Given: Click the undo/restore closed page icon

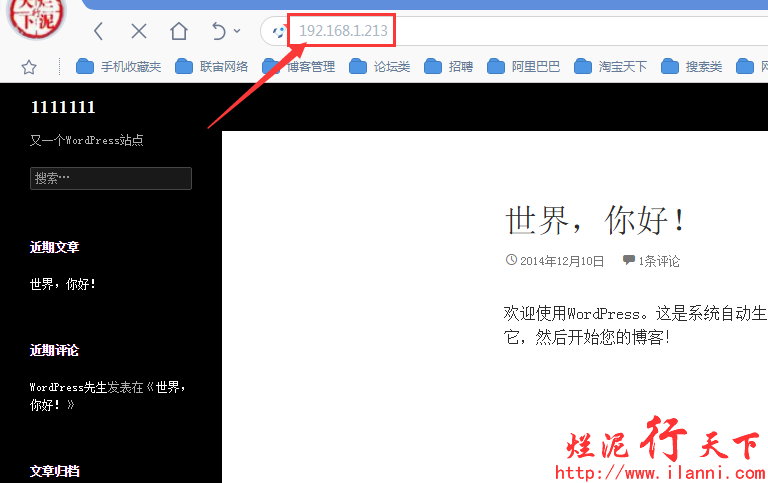Looking at the screenshot, I should (x=218, y=31).
